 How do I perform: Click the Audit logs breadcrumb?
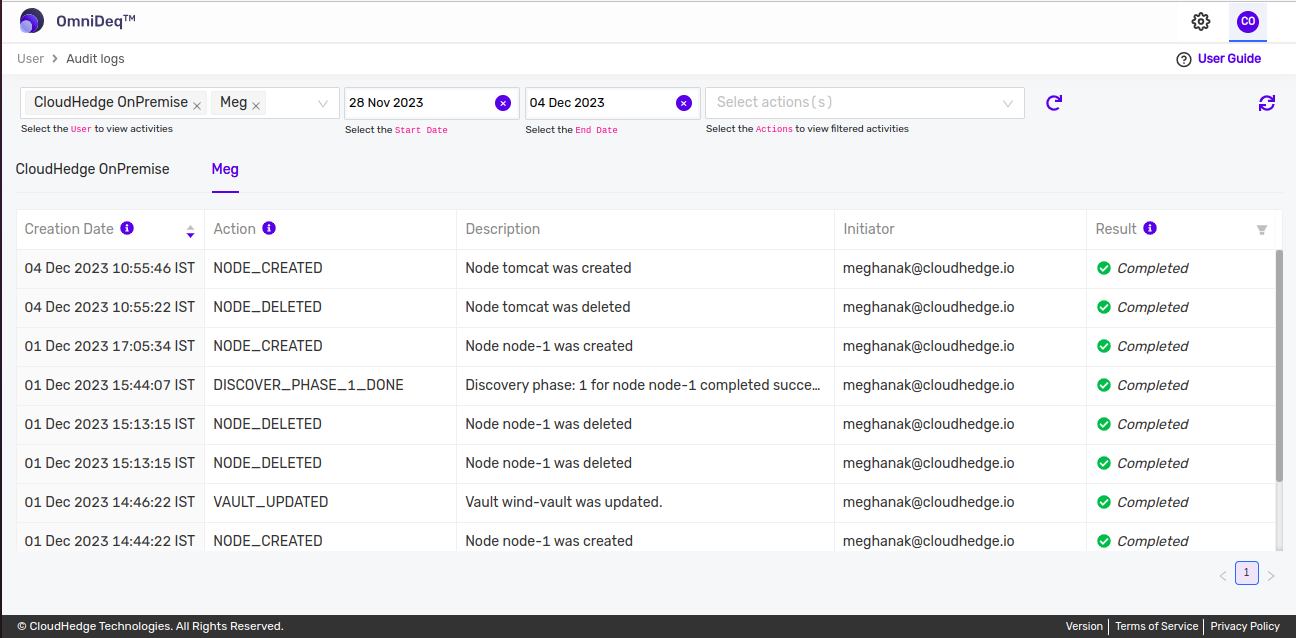pos(95,59)
